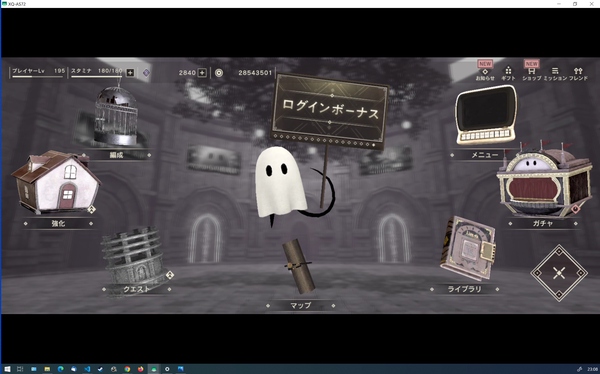Image resolution: width=600 pixels, height=374 pixels.
Task: Tap the white ghost character
Action: click(x=280, y=183)
